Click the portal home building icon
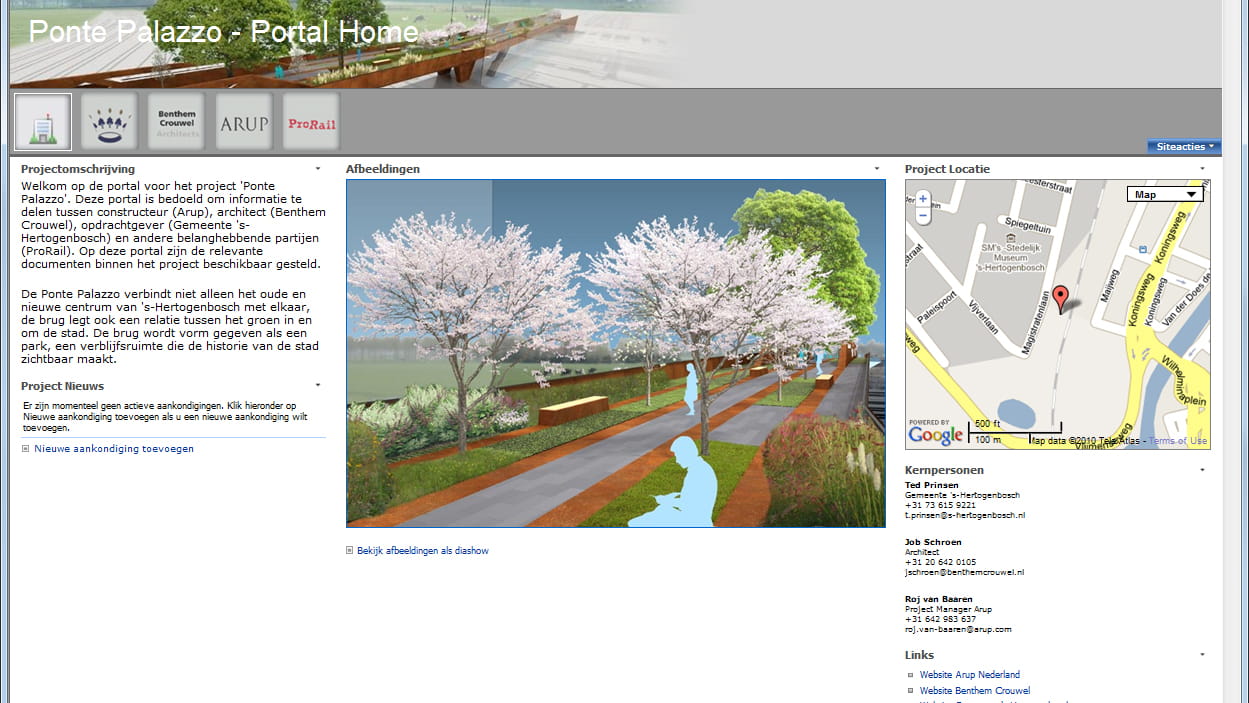1249x703 pixels. tap(43, 122)
